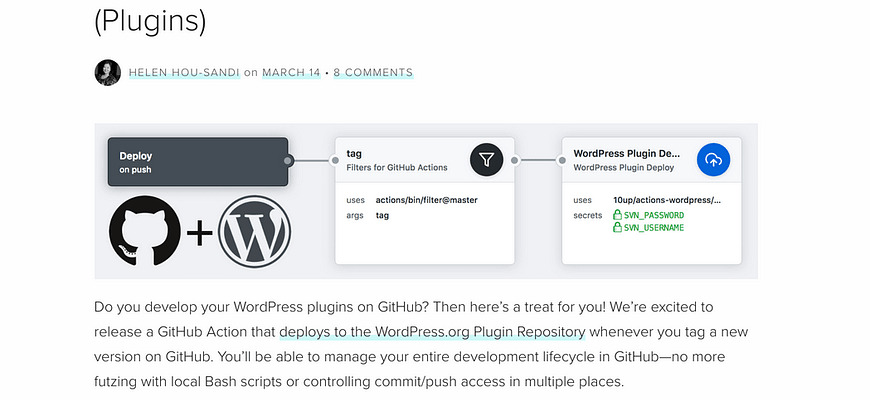
Task: Open author avatar of Helen Hou-Sandi
Action: coord(108,72)
